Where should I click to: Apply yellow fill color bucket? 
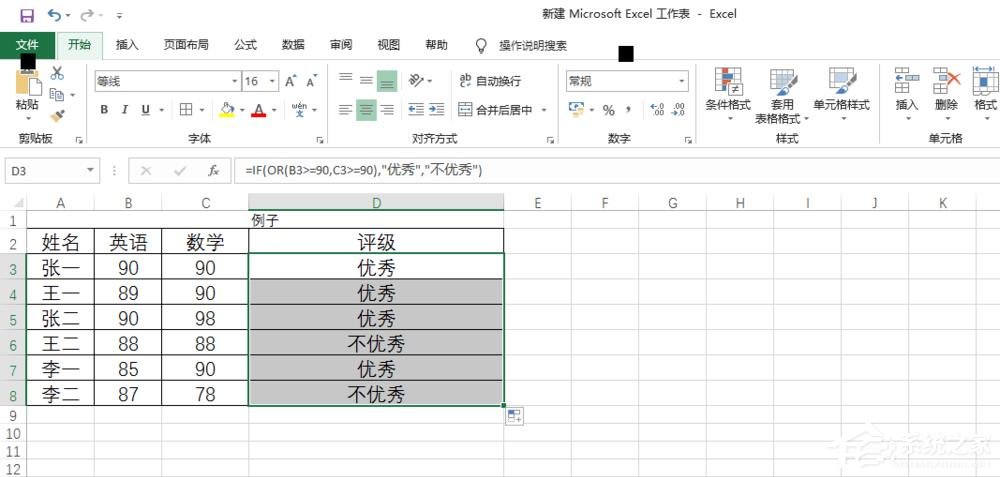(227, 110)
